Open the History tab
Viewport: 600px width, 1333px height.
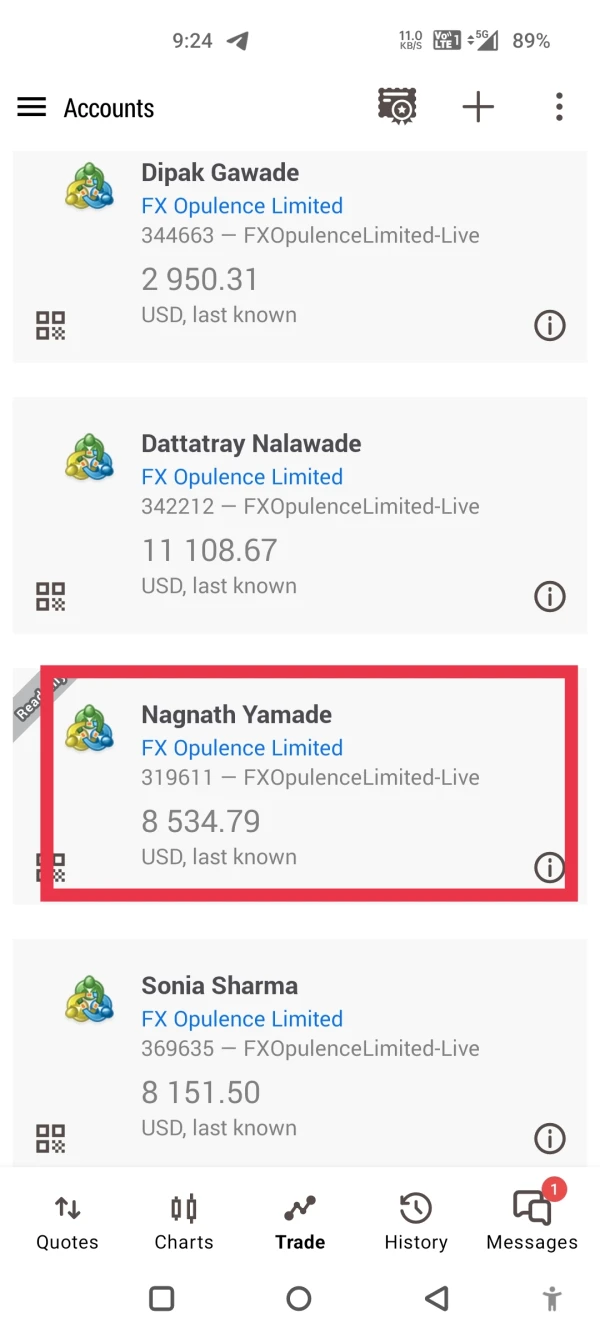(x=416, y=1223)
